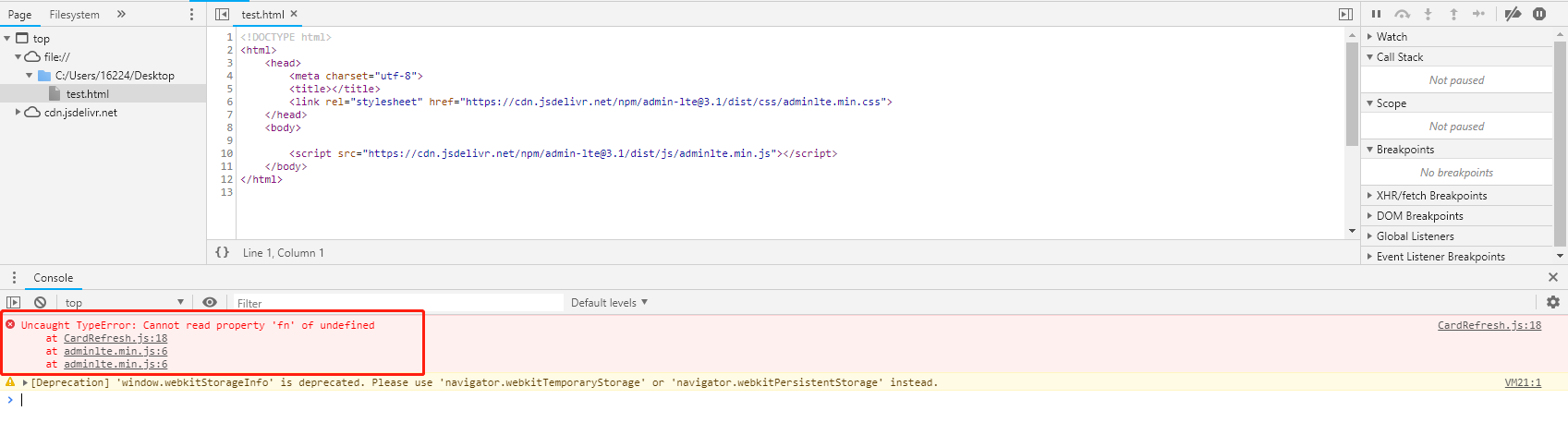Hide the debugger sidebar toggle icon

pyautogui.click(x=1345, y=14)
